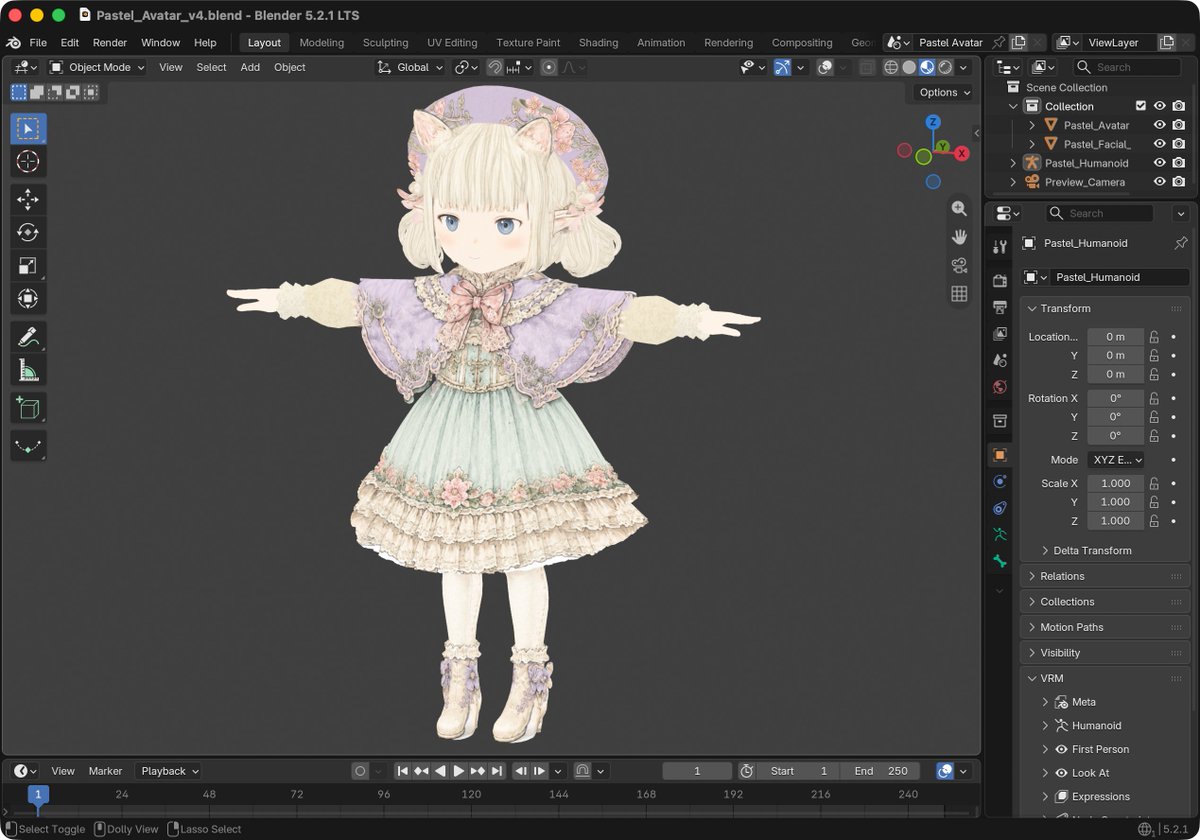
Task: Switch to the Sculpting workspace tab
Action: pos(385,43)
